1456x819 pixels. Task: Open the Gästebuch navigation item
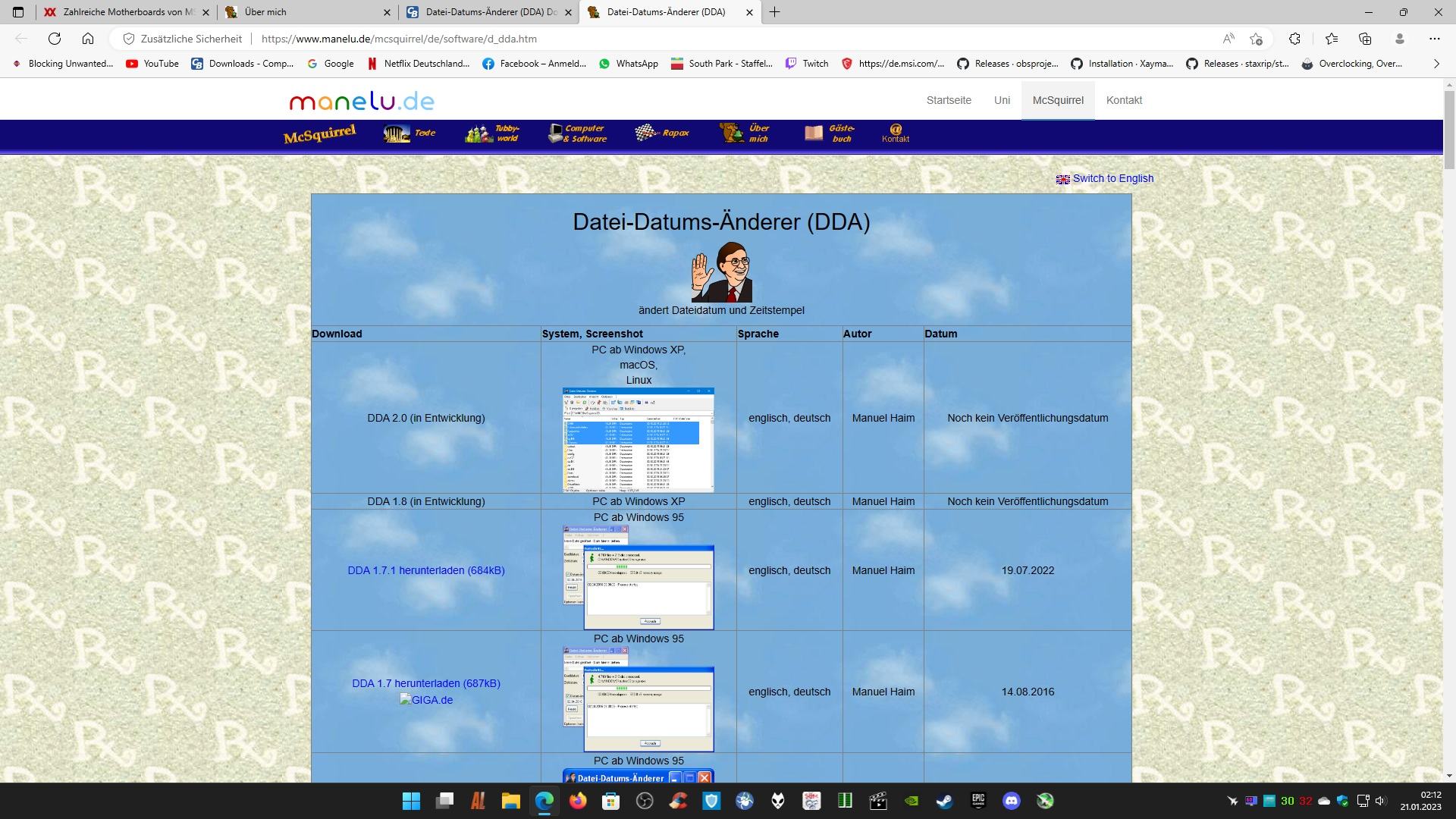830,133
